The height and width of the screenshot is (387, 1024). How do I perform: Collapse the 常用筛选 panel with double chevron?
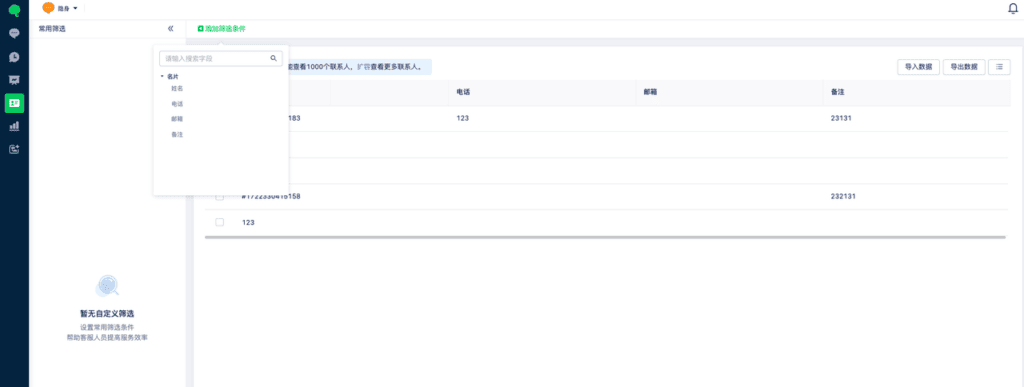coord(170,29)
